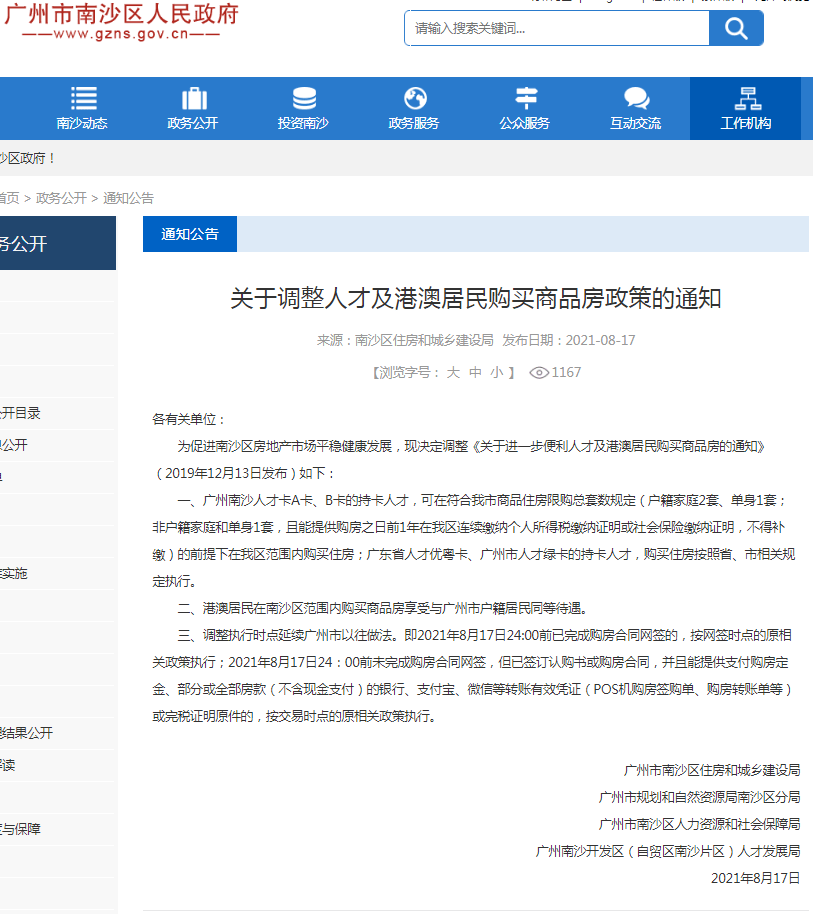Click the eye icon beside view count 1167
The image size is (813, 914).
(x=539, y=372)
